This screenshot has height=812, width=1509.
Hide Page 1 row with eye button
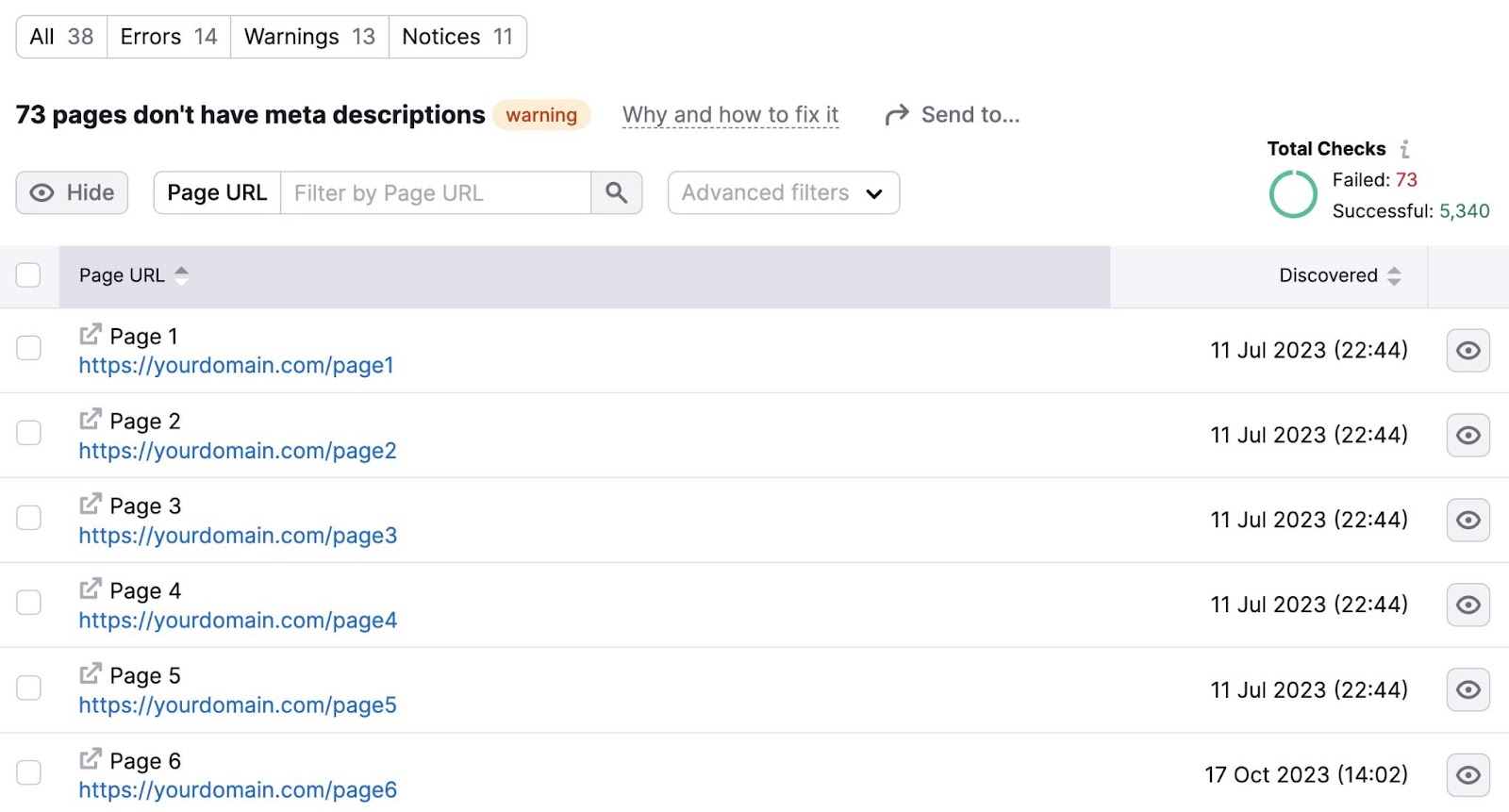click(1468, 350)
